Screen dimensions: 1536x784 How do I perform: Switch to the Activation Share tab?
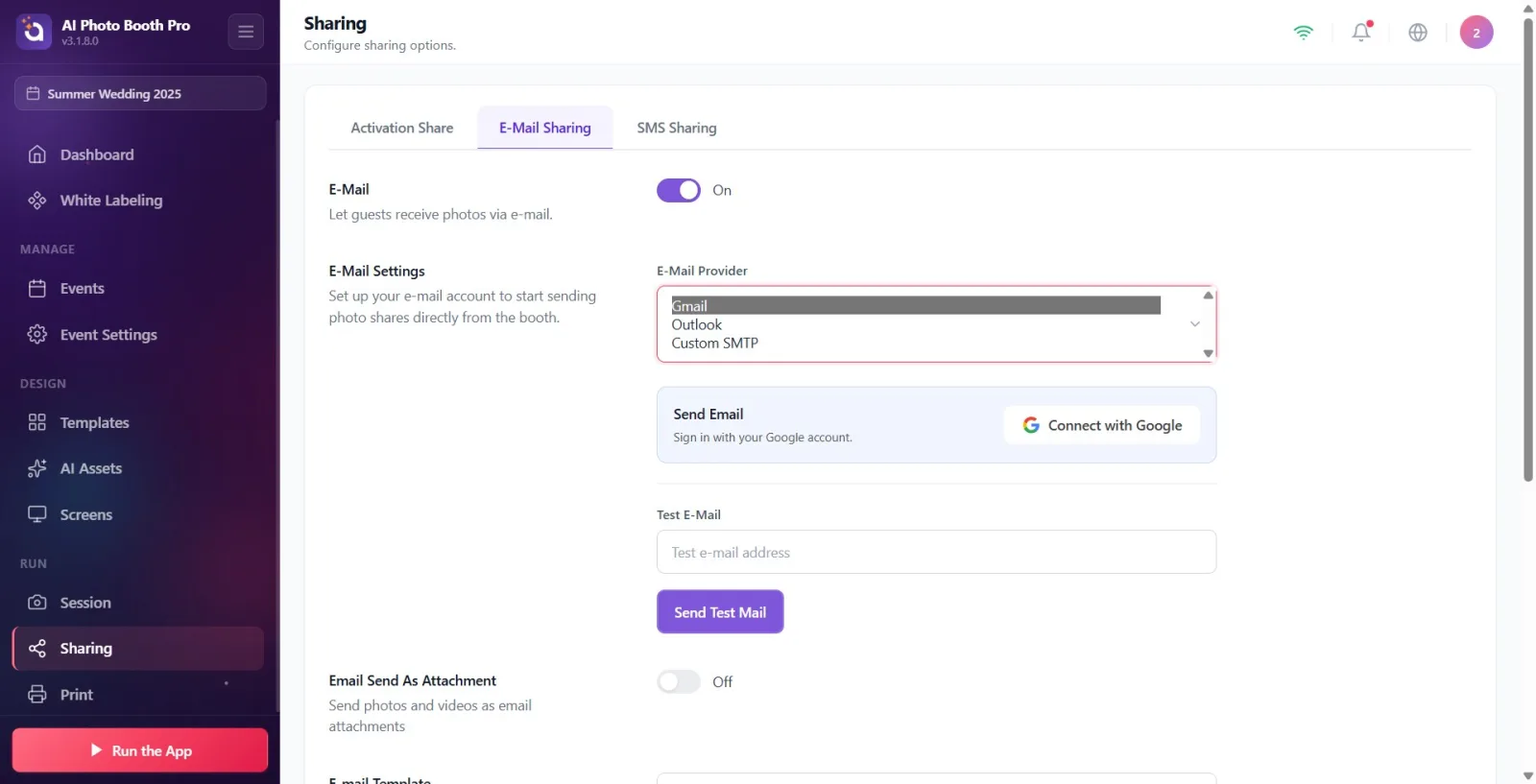[402, 128]
